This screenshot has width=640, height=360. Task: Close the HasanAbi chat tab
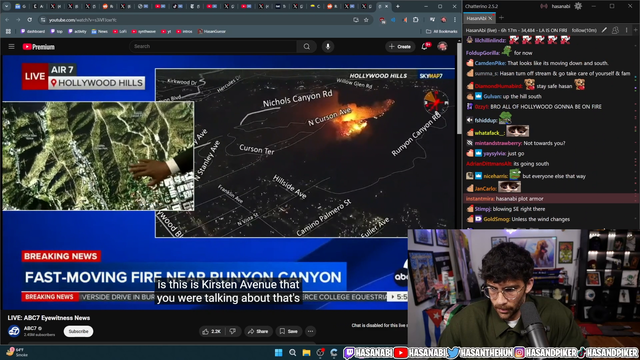tap(490, 18)
